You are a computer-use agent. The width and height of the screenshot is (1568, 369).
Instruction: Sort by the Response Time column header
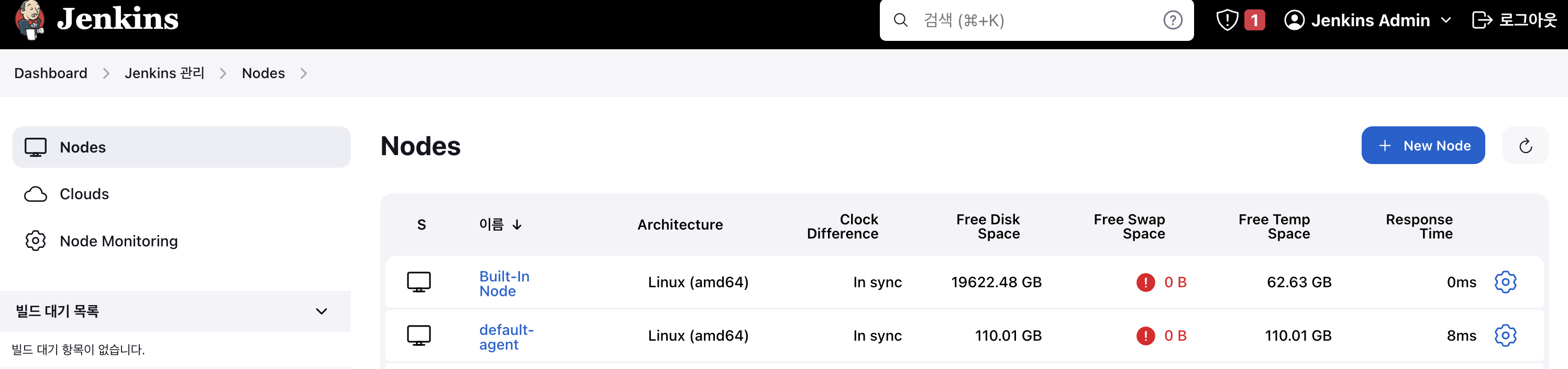pos(1419,226)
